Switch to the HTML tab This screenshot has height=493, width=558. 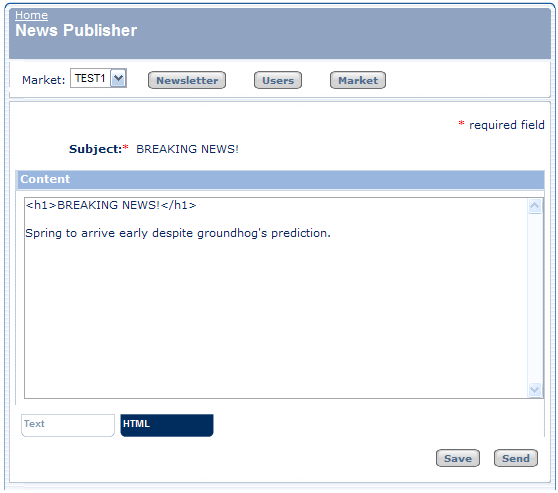pyautogui.click(x=167, y=425)
